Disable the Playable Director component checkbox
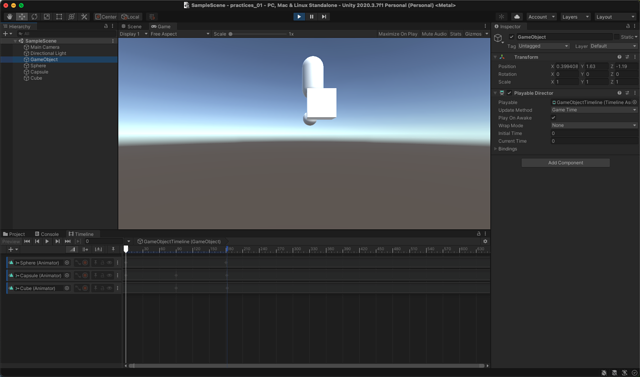This screenshot has width=640, height=377. click(x=509, y=93)
